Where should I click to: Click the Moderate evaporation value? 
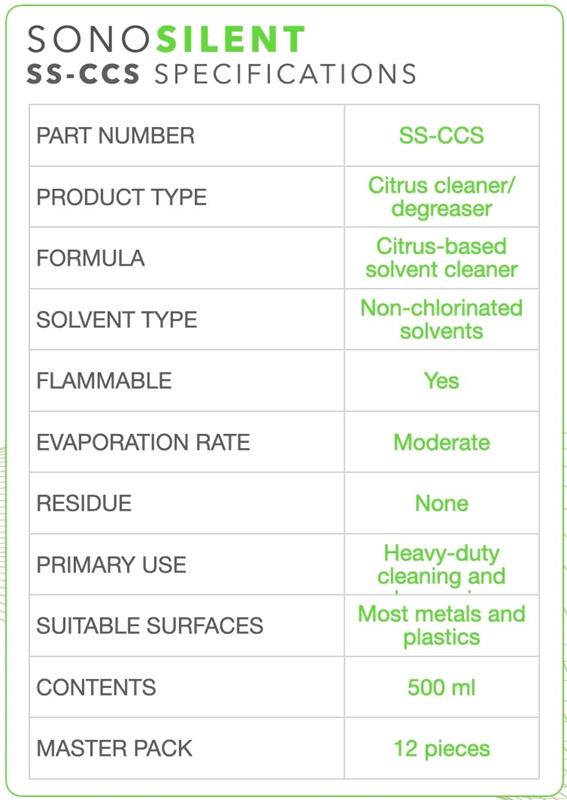click(441, 442)
